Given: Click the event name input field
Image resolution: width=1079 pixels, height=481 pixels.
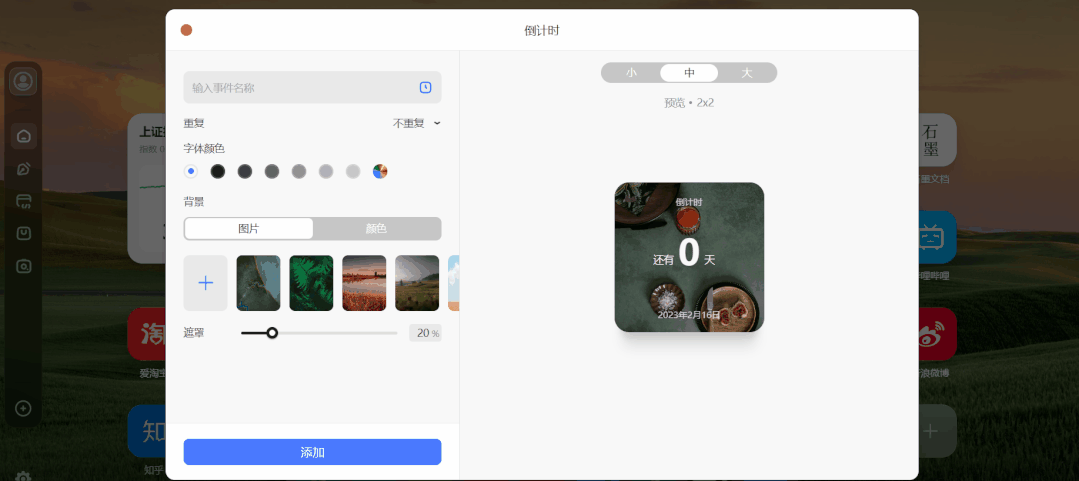Looking at the screenshot, I should (x=312, y=87).
